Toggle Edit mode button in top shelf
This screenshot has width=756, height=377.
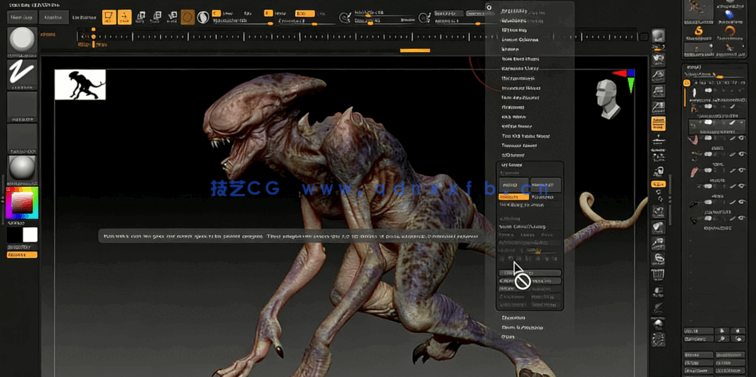(x=109, y=17)
